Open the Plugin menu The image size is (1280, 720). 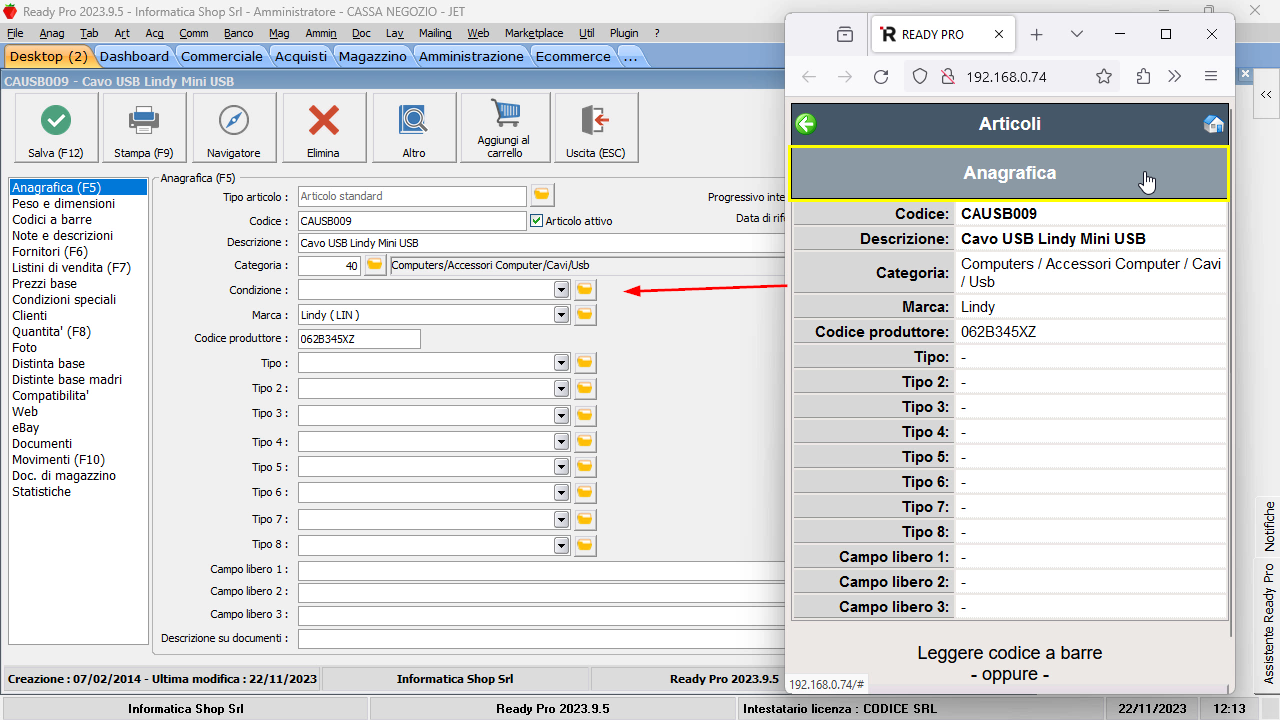(x=623, y=33)
